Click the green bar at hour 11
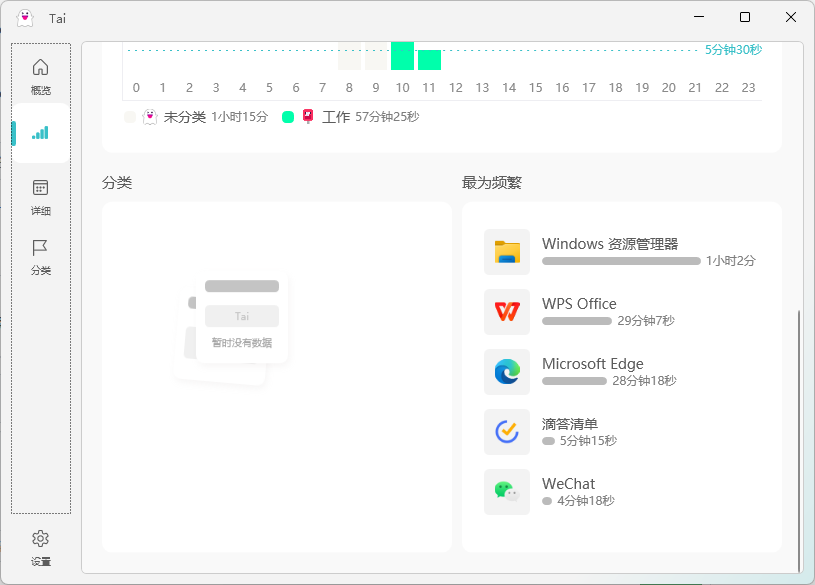Viewport: 815px width, 585px height. [429, 60]
